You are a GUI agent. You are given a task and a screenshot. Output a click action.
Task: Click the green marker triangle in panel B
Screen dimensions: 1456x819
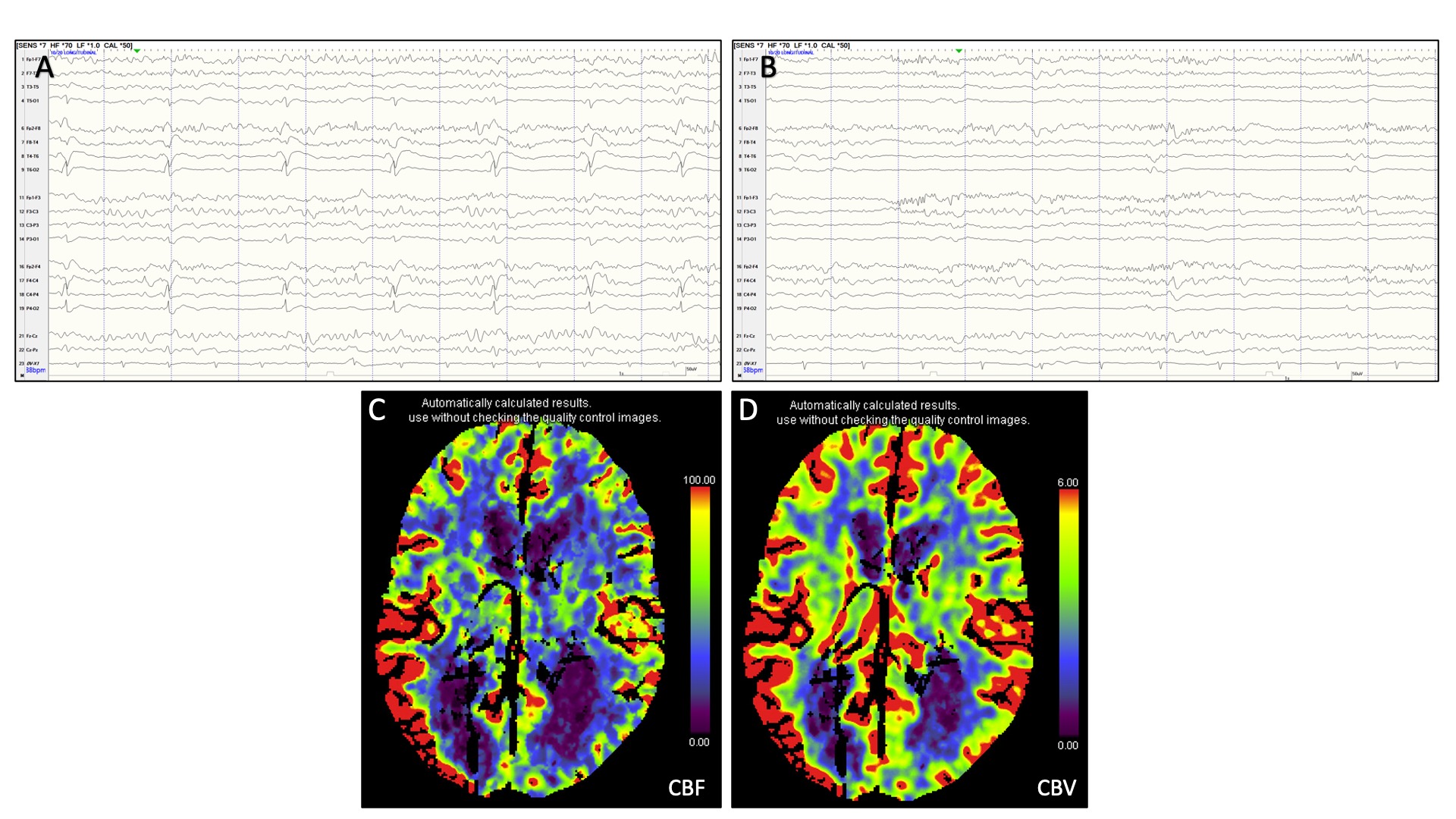(x=959, y=51)
